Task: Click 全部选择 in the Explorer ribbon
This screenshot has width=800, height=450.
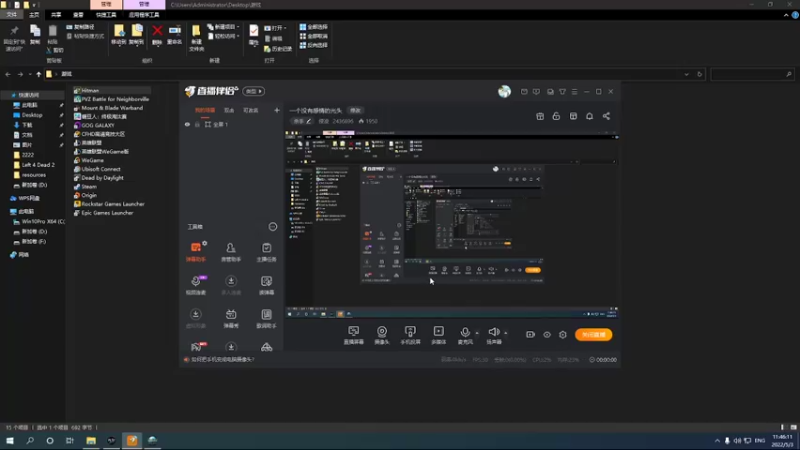Action: (x=314, y=27)
